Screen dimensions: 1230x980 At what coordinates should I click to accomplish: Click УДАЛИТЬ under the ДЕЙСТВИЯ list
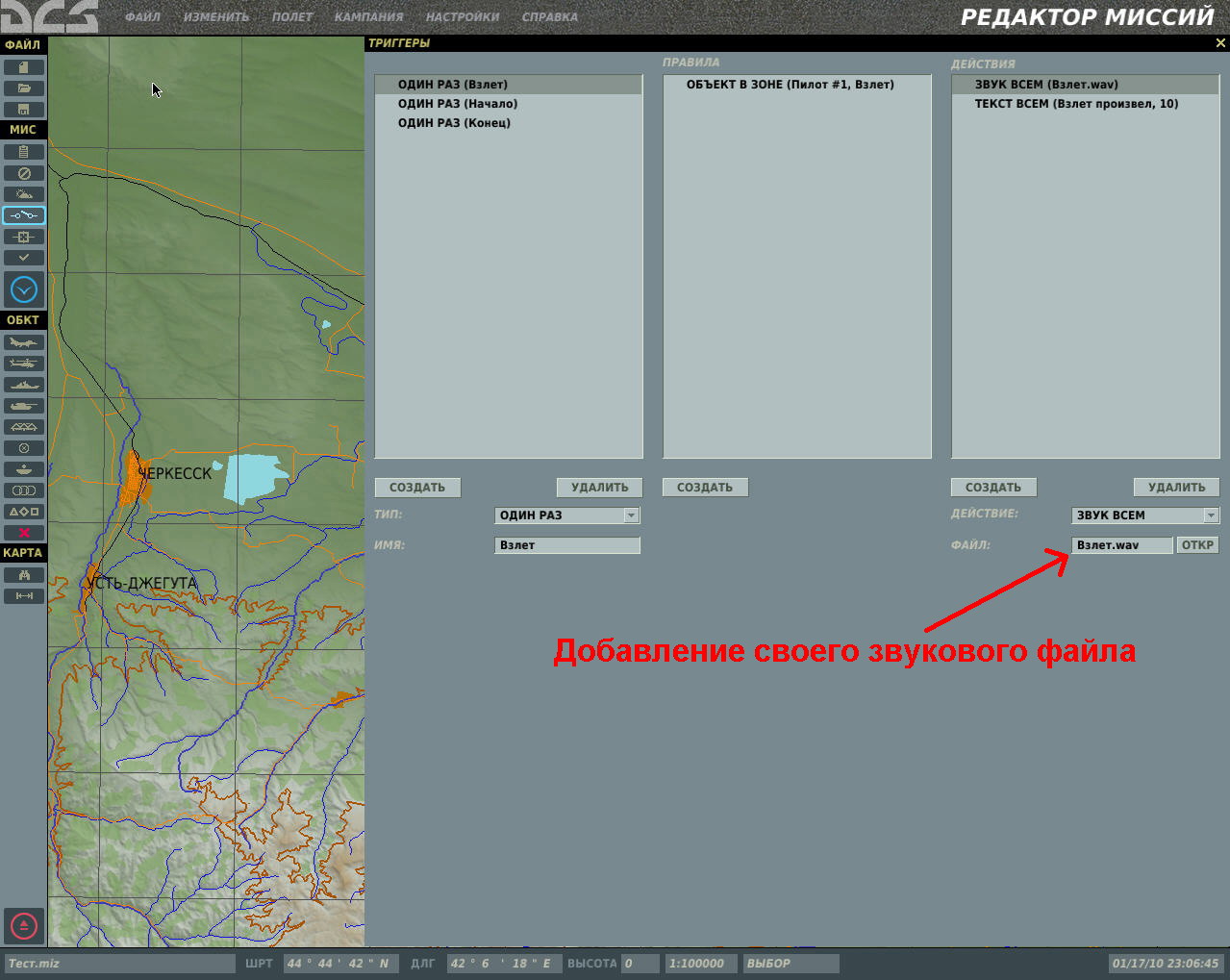click(1177, 488)
